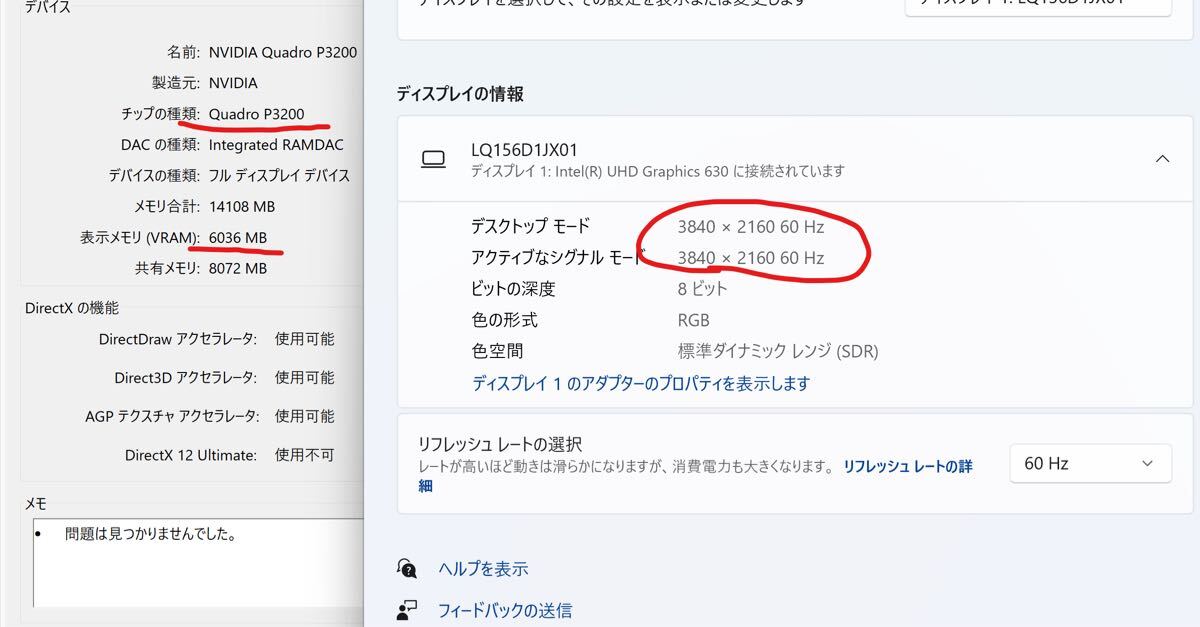Click the アクティブなシグナル モード resolution value

tap(751, 258)
